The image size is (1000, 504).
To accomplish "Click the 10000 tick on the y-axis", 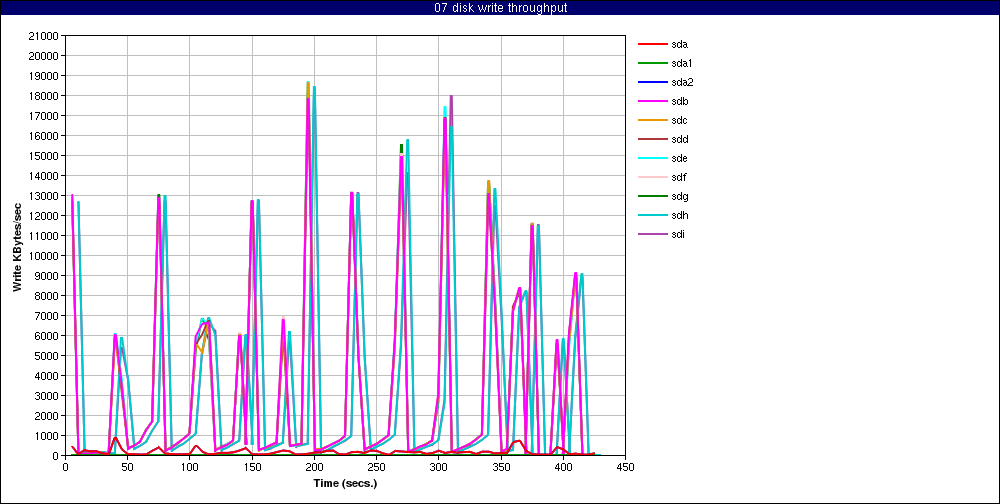I will coord(41,256).
